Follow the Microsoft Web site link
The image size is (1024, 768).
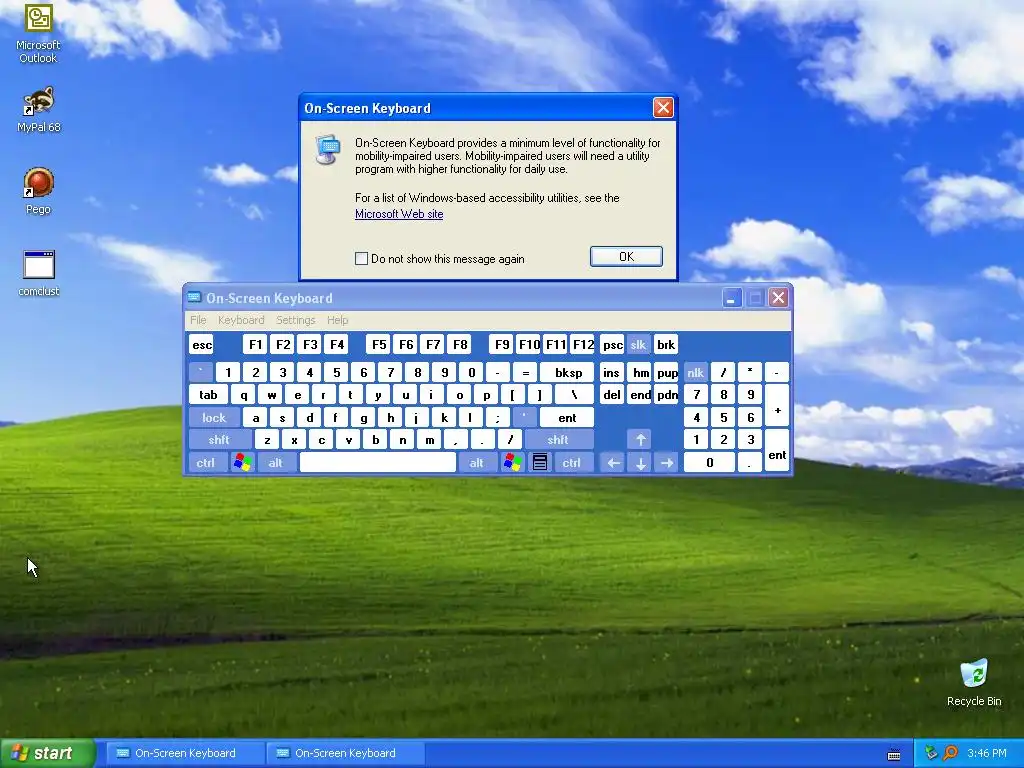point(399,214)
